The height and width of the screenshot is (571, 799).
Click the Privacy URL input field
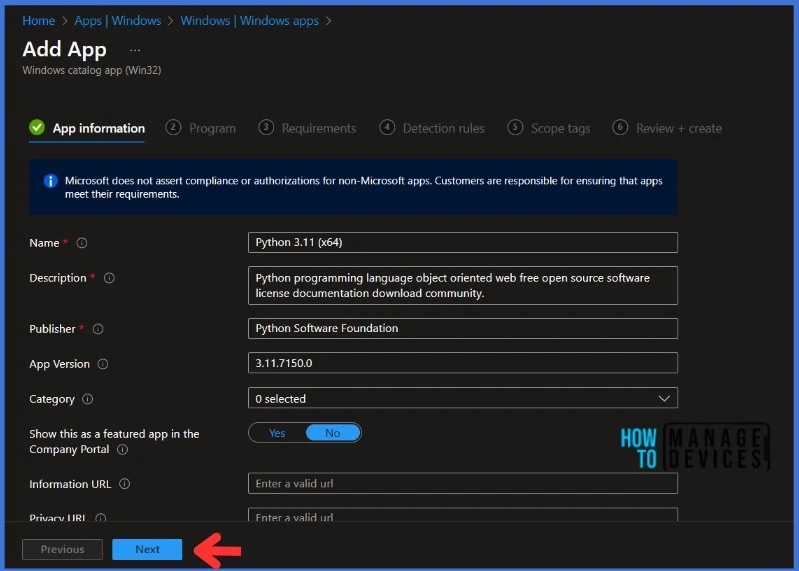[463, 514]
